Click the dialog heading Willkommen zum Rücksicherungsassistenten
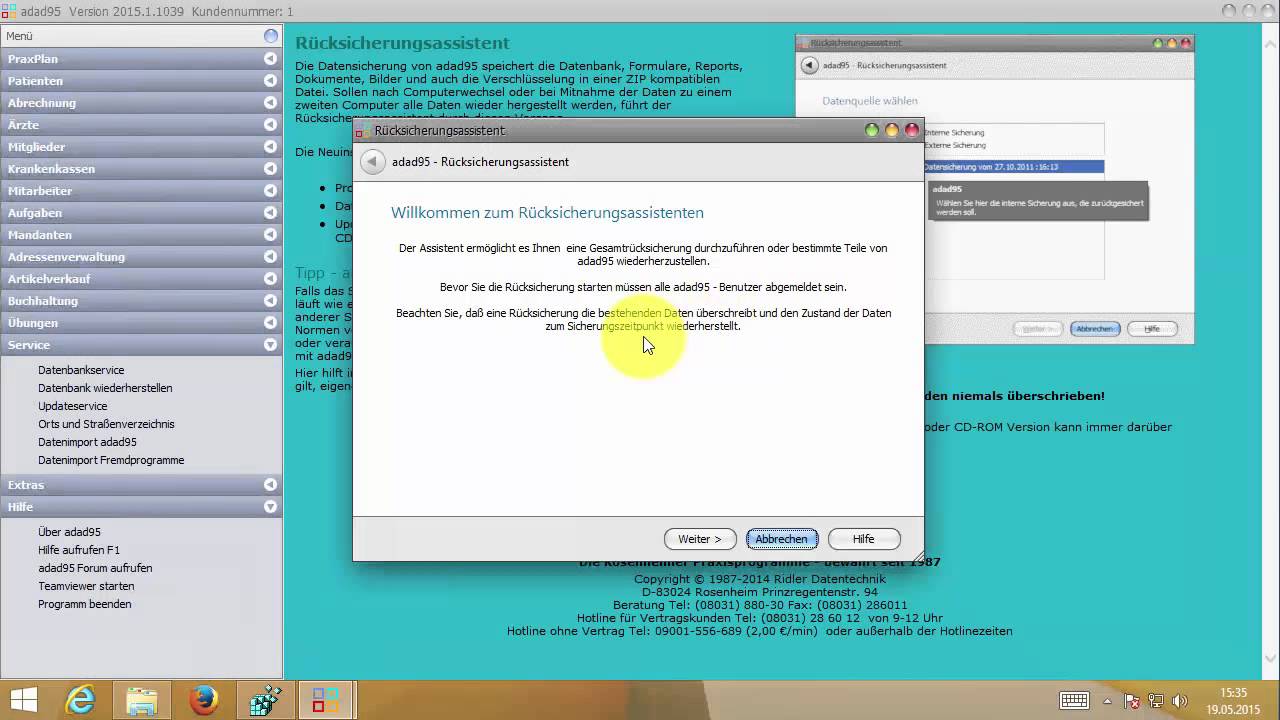 coord(547,213)
